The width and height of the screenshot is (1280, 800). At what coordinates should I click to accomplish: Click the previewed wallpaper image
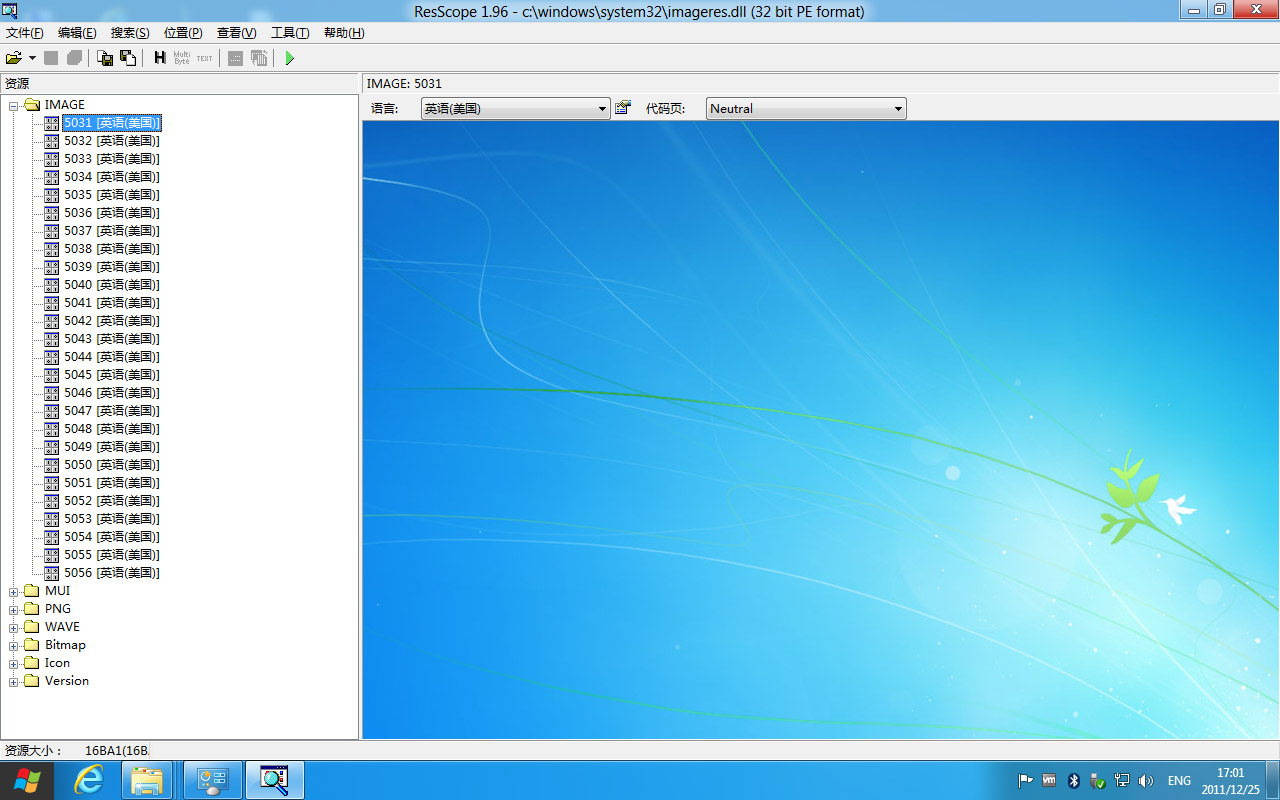pos(821,430)
